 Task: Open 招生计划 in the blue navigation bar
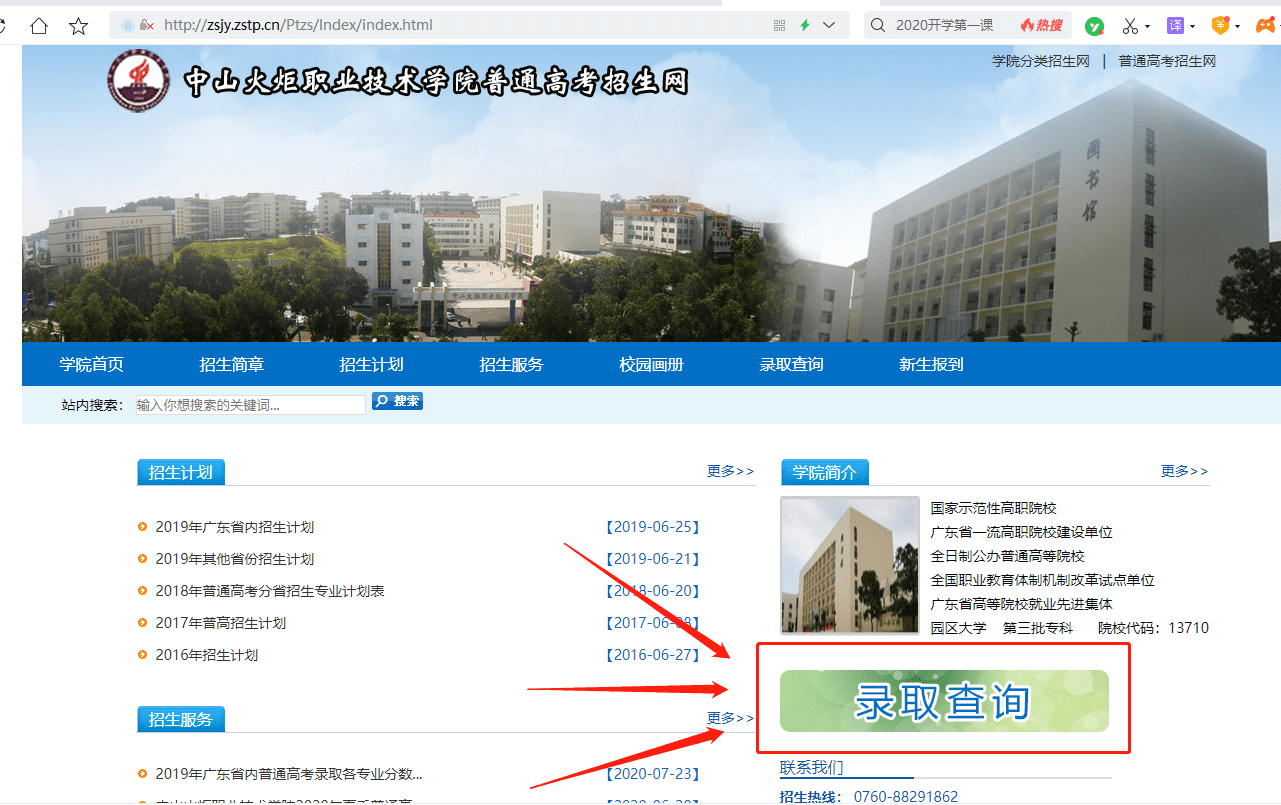click(x=372, y=364)
